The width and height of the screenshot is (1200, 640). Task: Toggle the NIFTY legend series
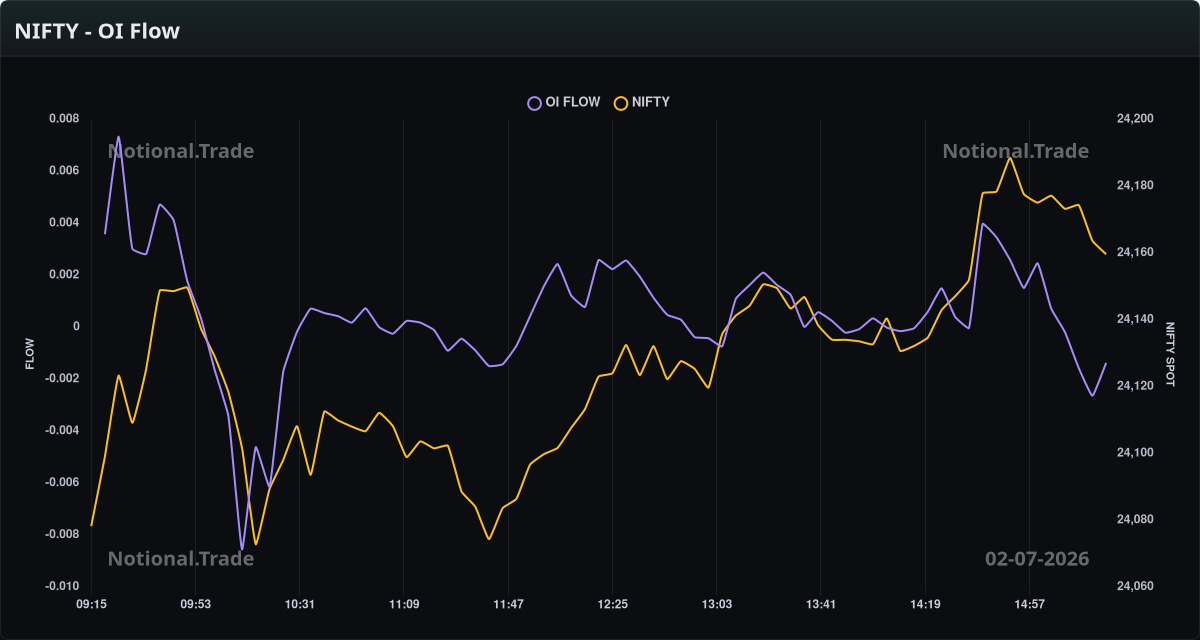click(642, 102)
